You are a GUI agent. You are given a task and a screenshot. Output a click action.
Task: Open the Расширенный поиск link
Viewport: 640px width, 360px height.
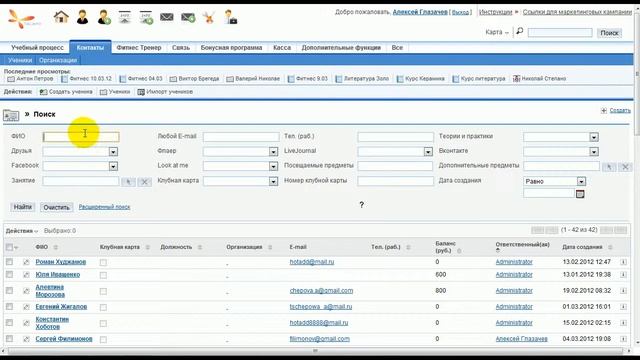point(104,207)
